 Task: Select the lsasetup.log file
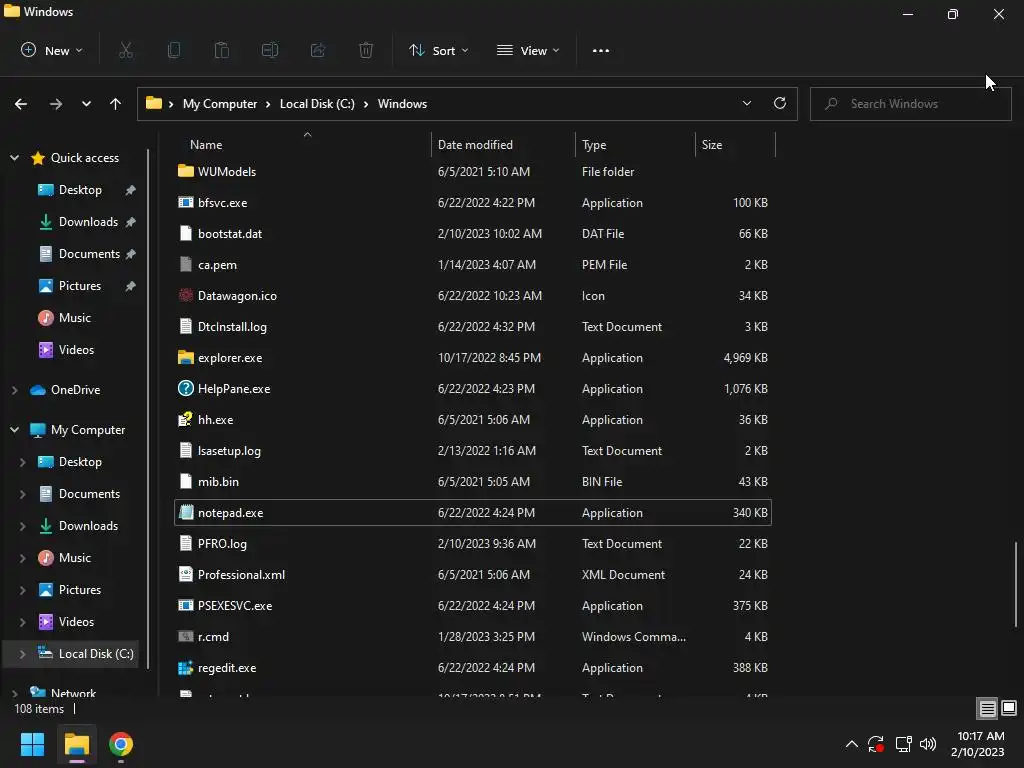tap(473, 451)
